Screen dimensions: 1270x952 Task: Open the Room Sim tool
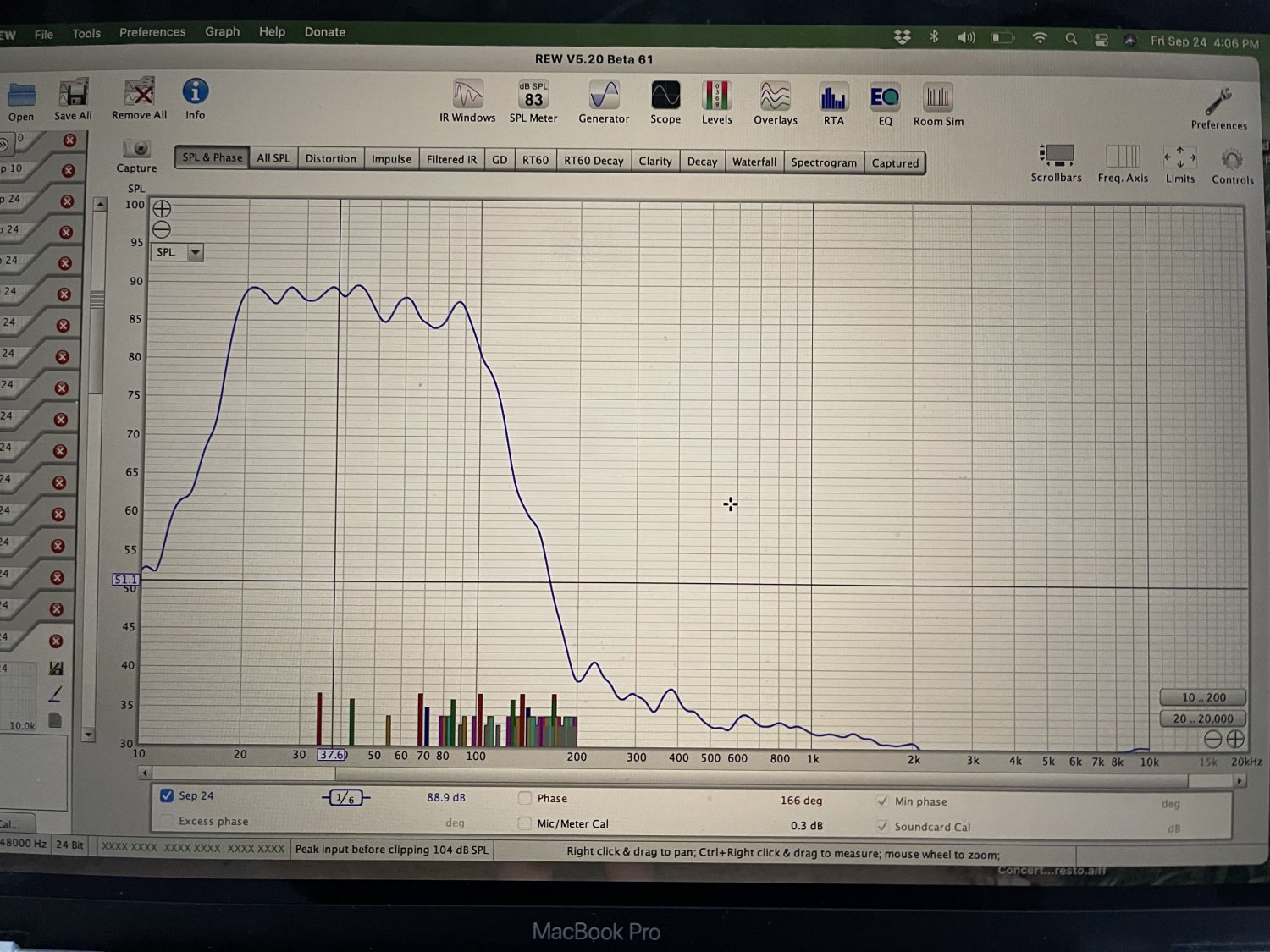pos(938,98)
